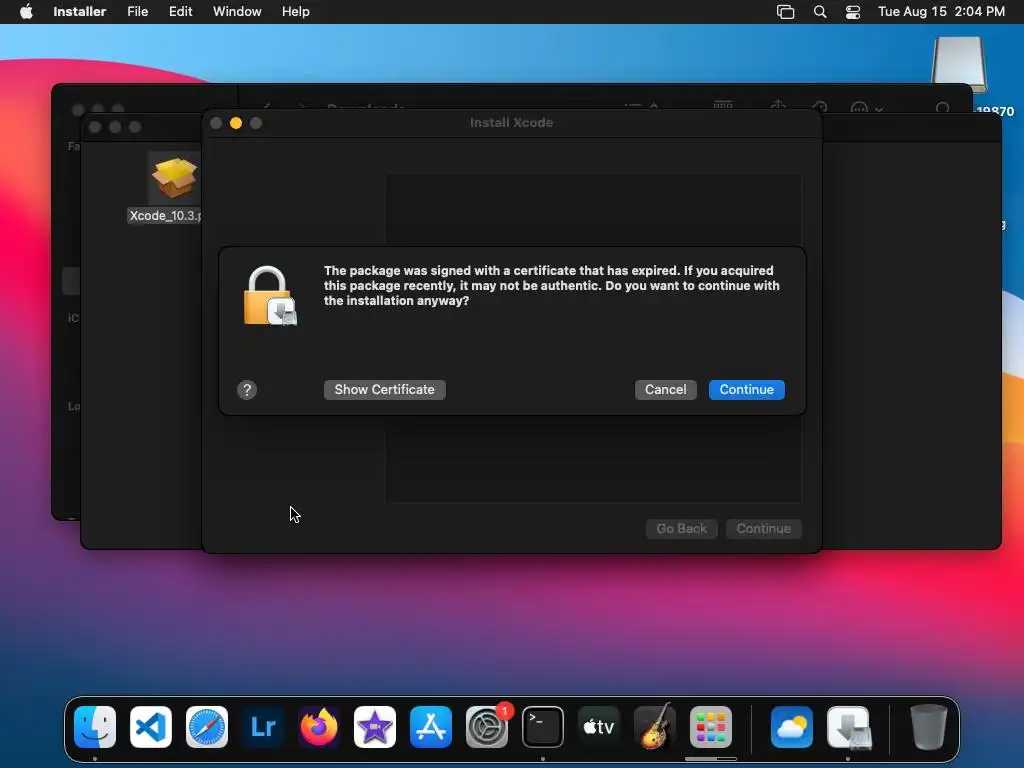Select the disk drive icon on the desktop
Viewport: 1024px width, 768px height.
point(959,64)
